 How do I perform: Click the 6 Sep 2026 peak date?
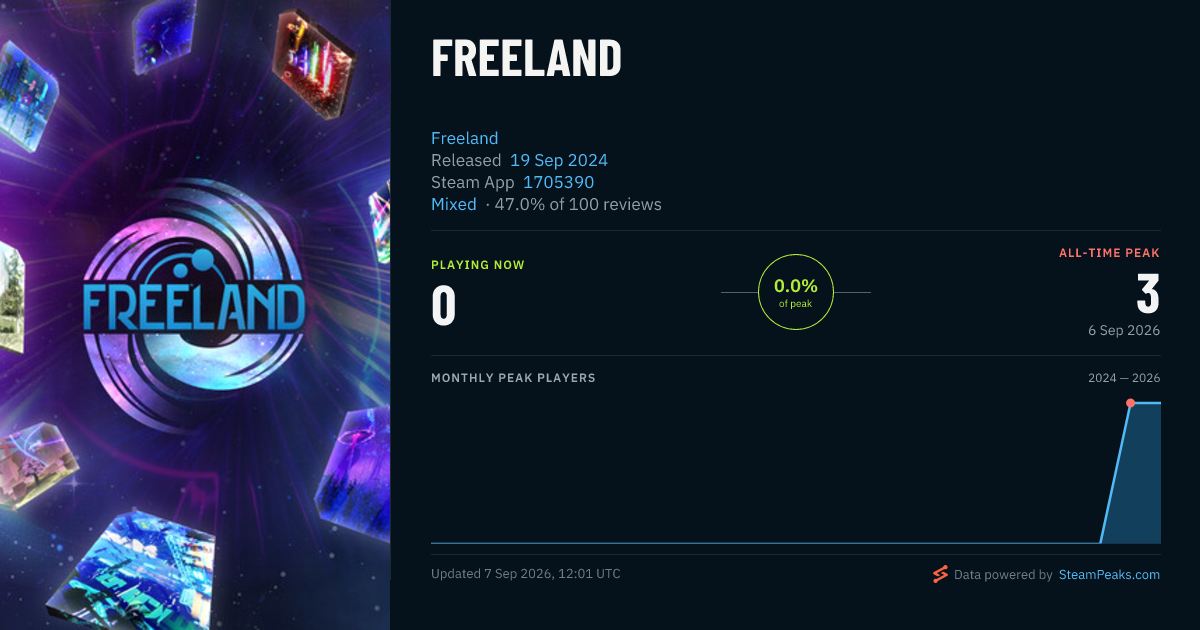point(1124,330)
